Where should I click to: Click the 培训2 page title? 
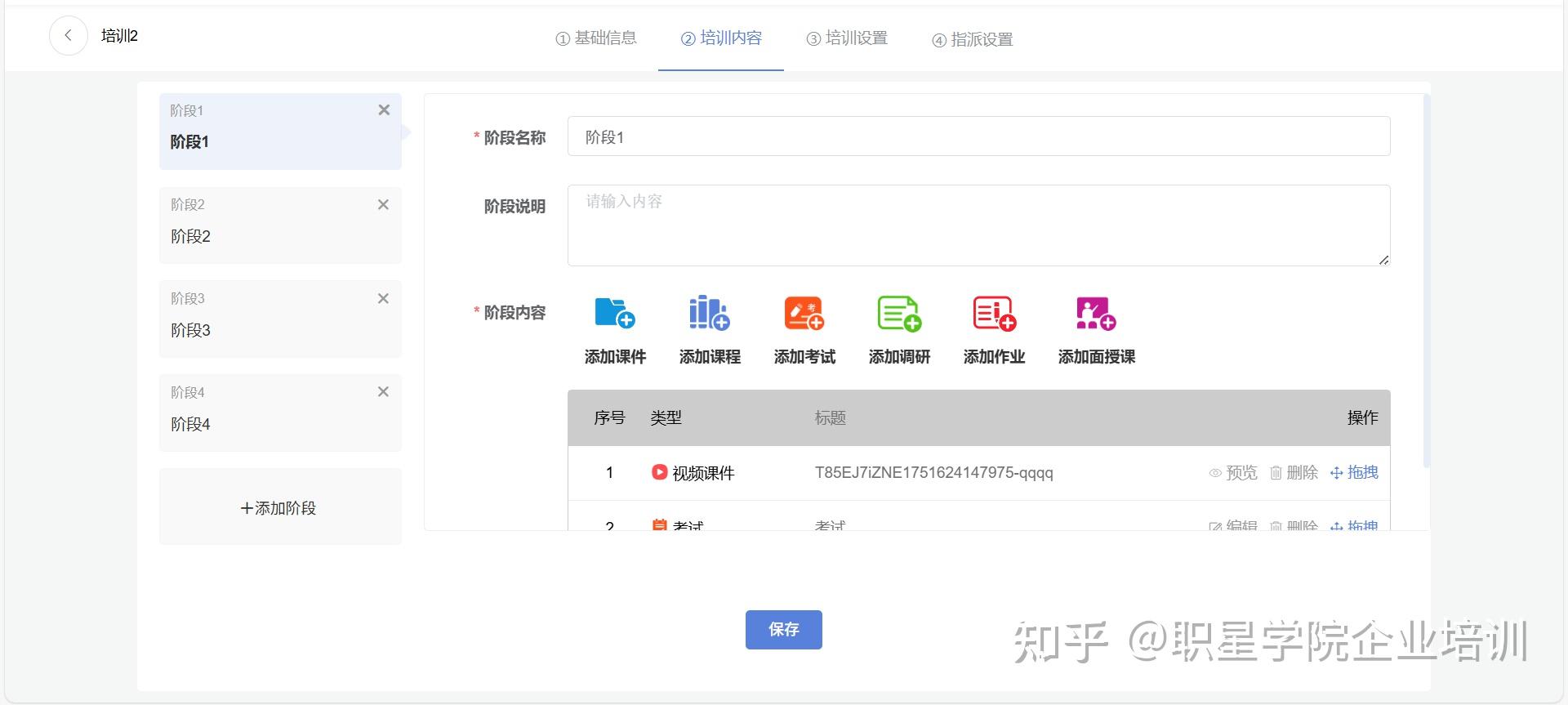point(119,36)
